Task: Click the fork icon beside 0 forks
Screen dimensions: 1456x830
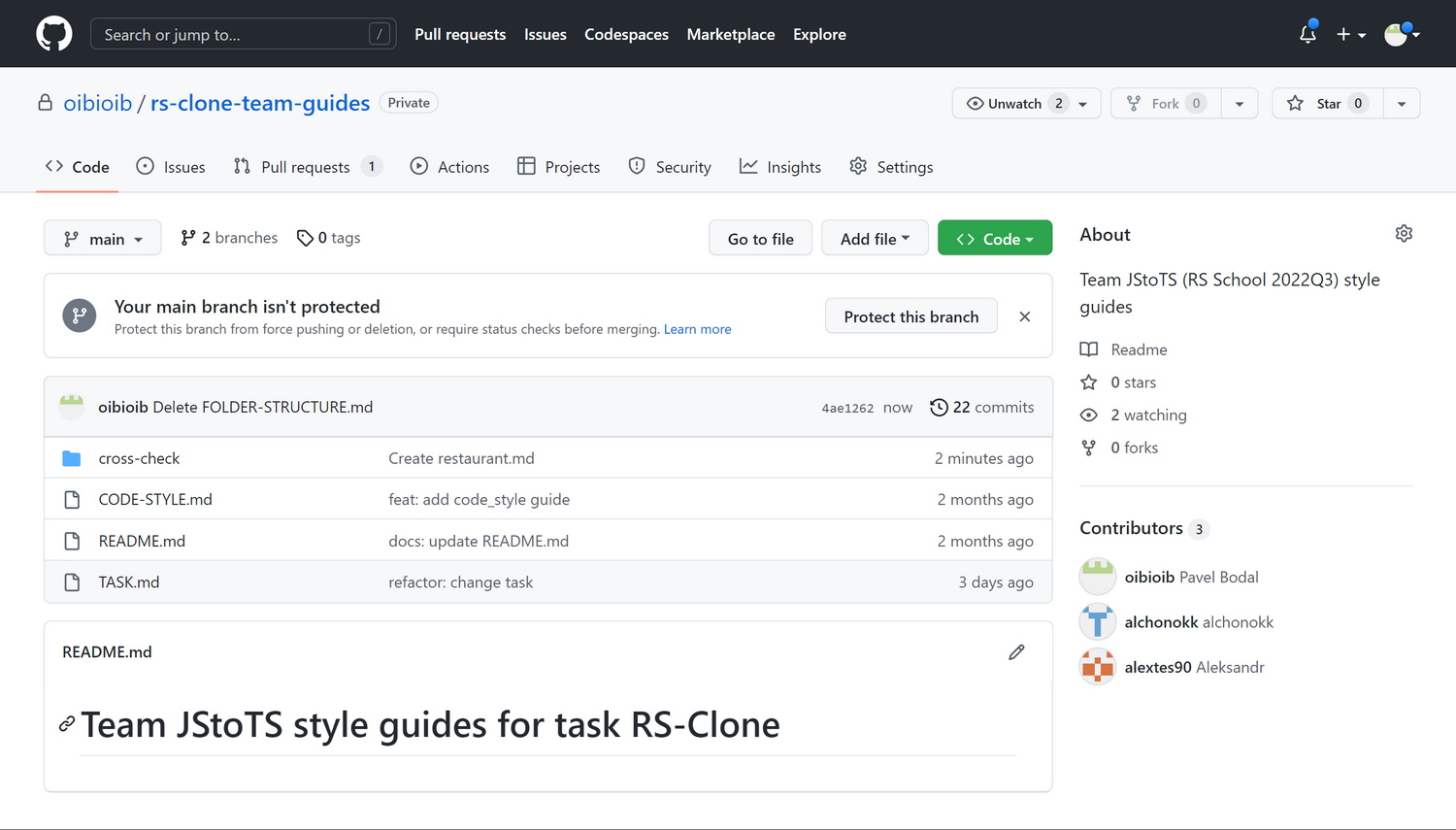Action: point(1089,448)
